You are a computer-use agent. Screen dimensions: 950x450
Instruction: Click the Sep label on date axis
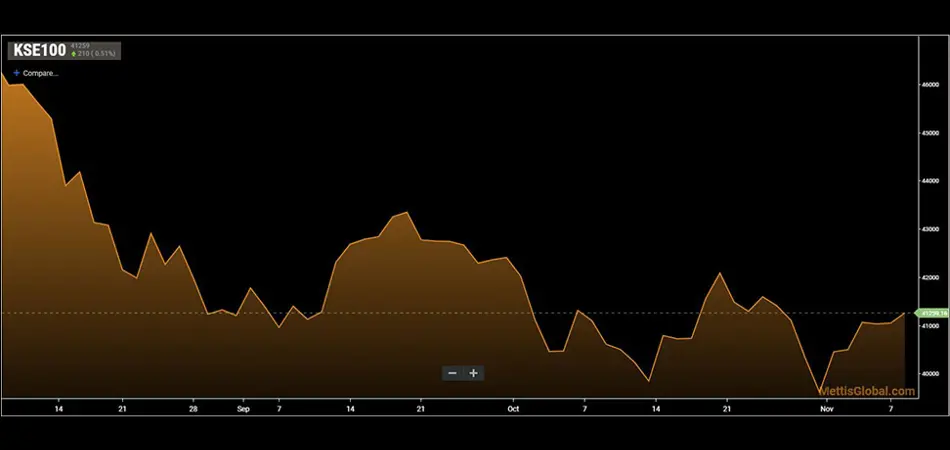pos(243,408)
